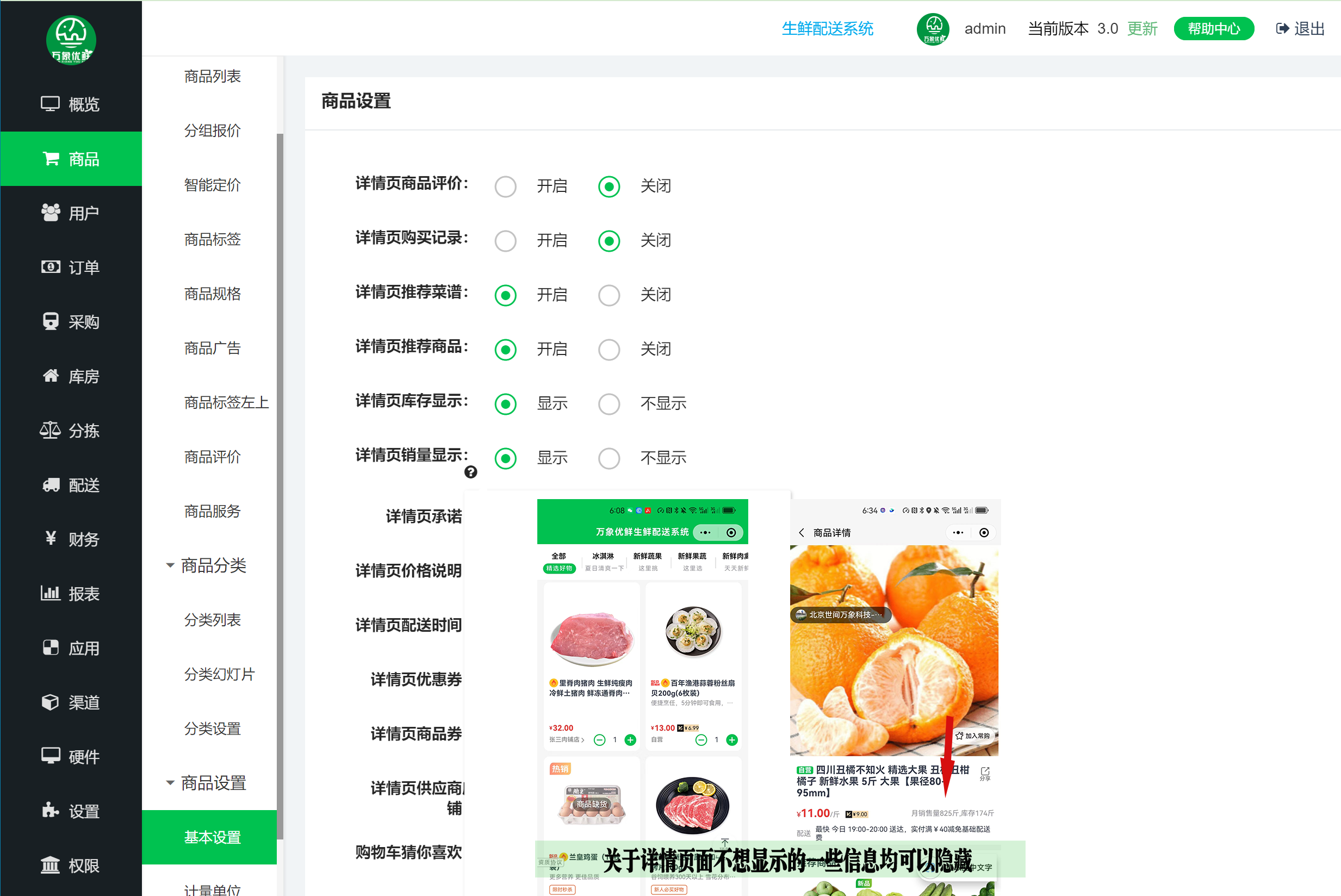Click the 更新 version update link

pyautogui.click(x=1142, y=29)
